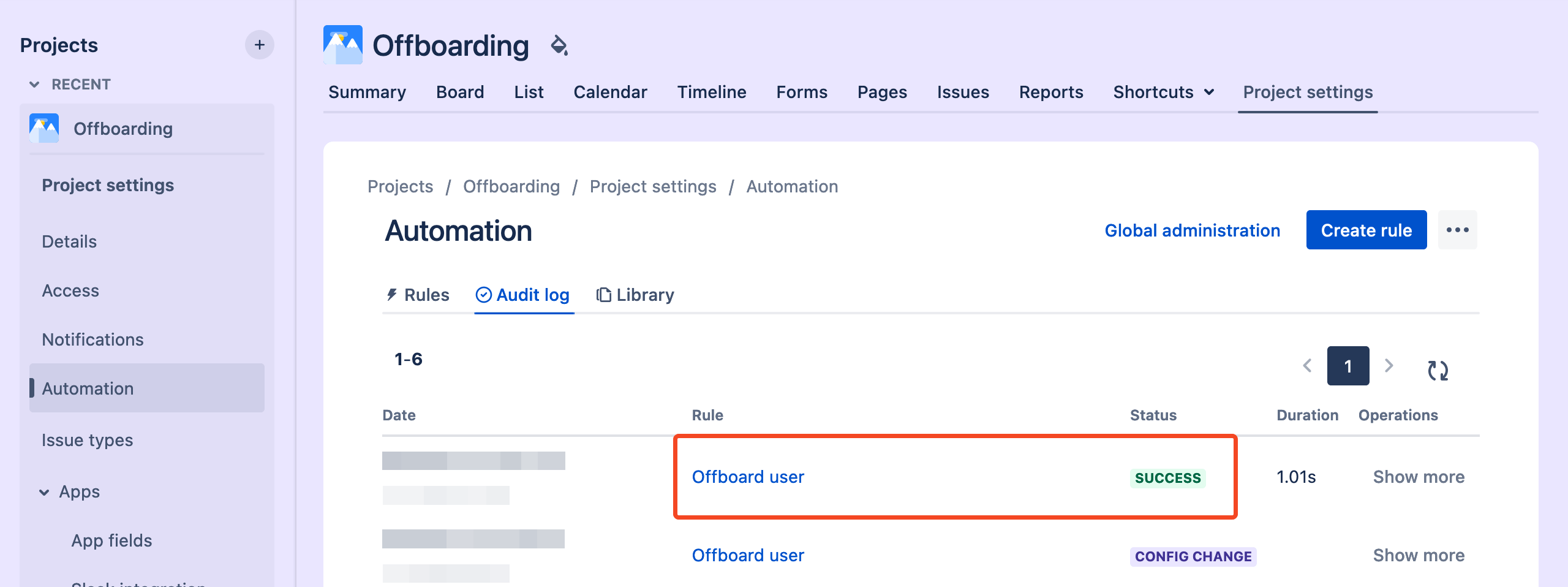Click the Offboarding sidebar project avatar
1568x587 pixels.
tap(44, 128)
